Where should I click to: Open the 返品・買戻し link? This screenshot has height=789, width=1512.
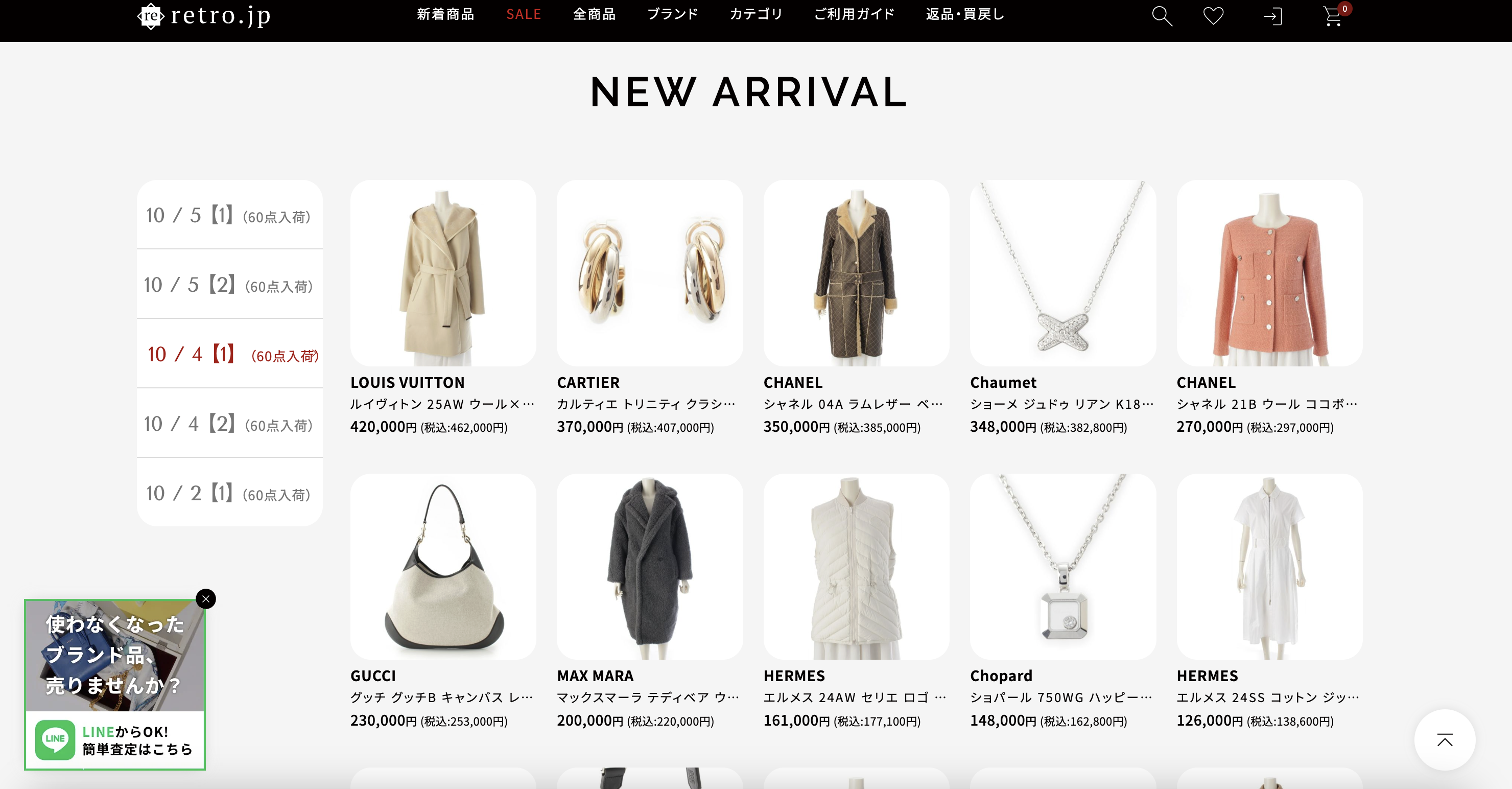pos(965,14)
